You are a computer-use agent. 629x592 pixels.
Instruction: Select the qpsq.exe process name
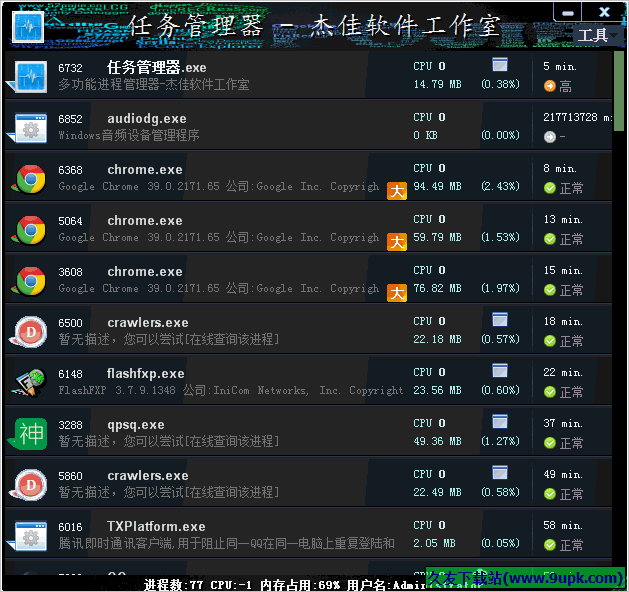136,425
